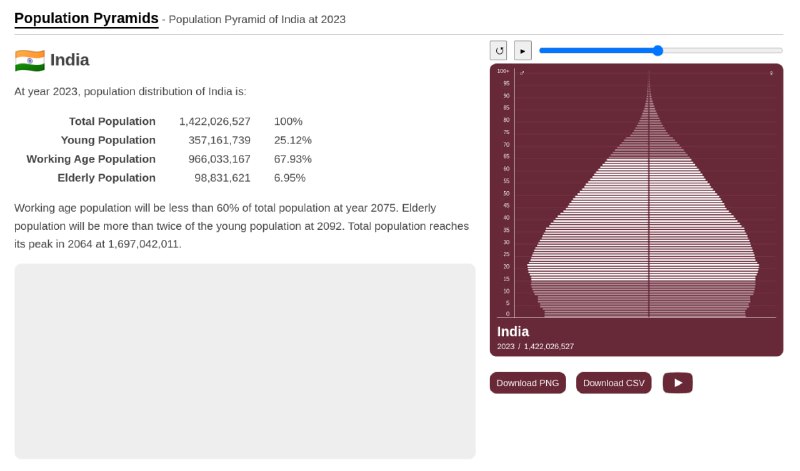Open the Population Pyramids title link
Screen dimensions: 800x471
[x=86, y=18]
